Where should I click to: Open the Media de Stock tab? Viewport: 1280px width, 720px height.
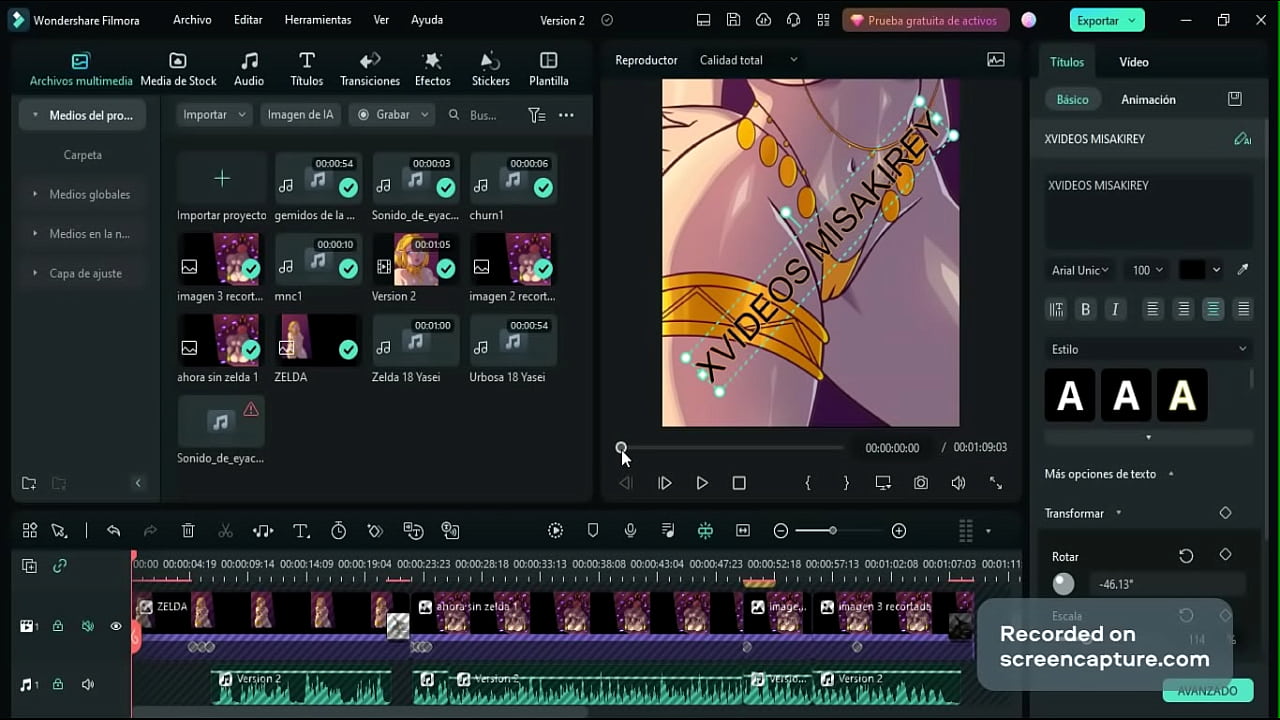click(x=178, y=69)
